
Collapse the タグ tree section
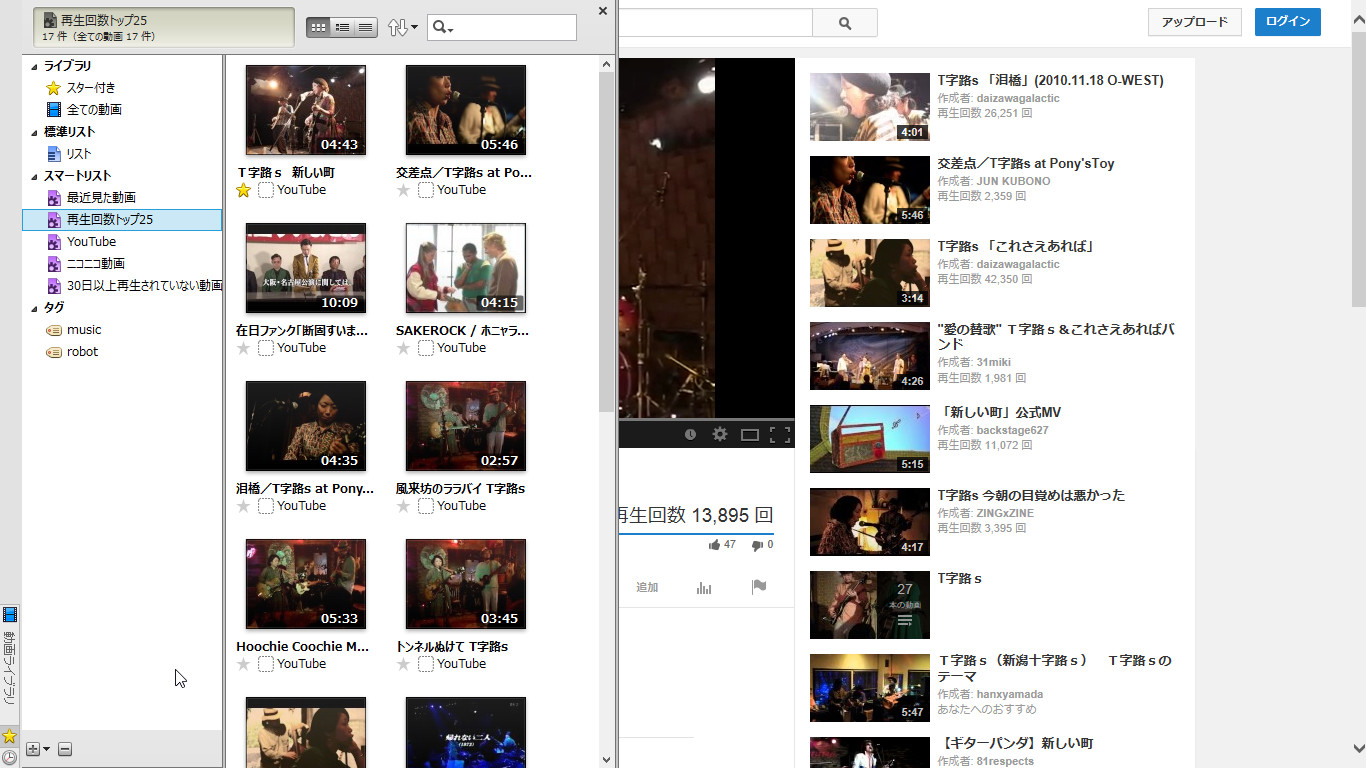tap(35, 308)
